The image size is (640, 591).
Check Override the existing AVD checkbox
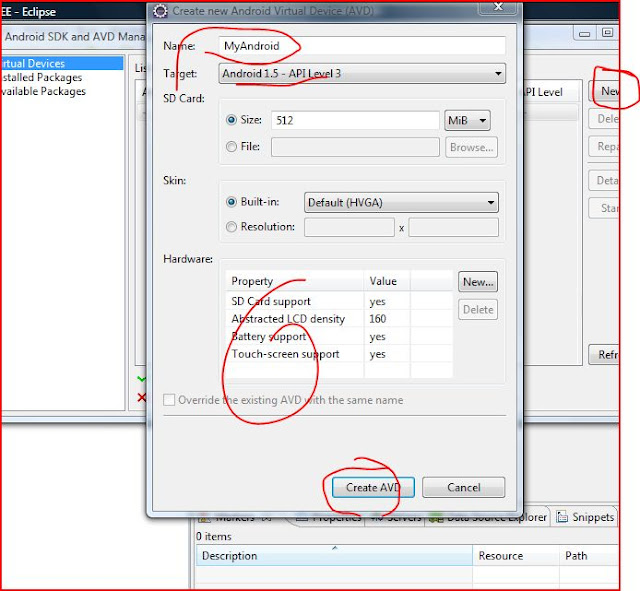169,400
